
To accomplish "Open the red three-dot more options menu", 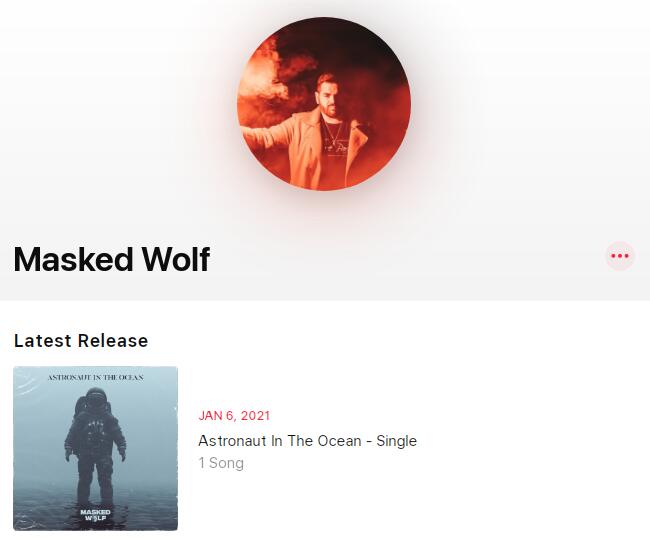I will point(620,256).
